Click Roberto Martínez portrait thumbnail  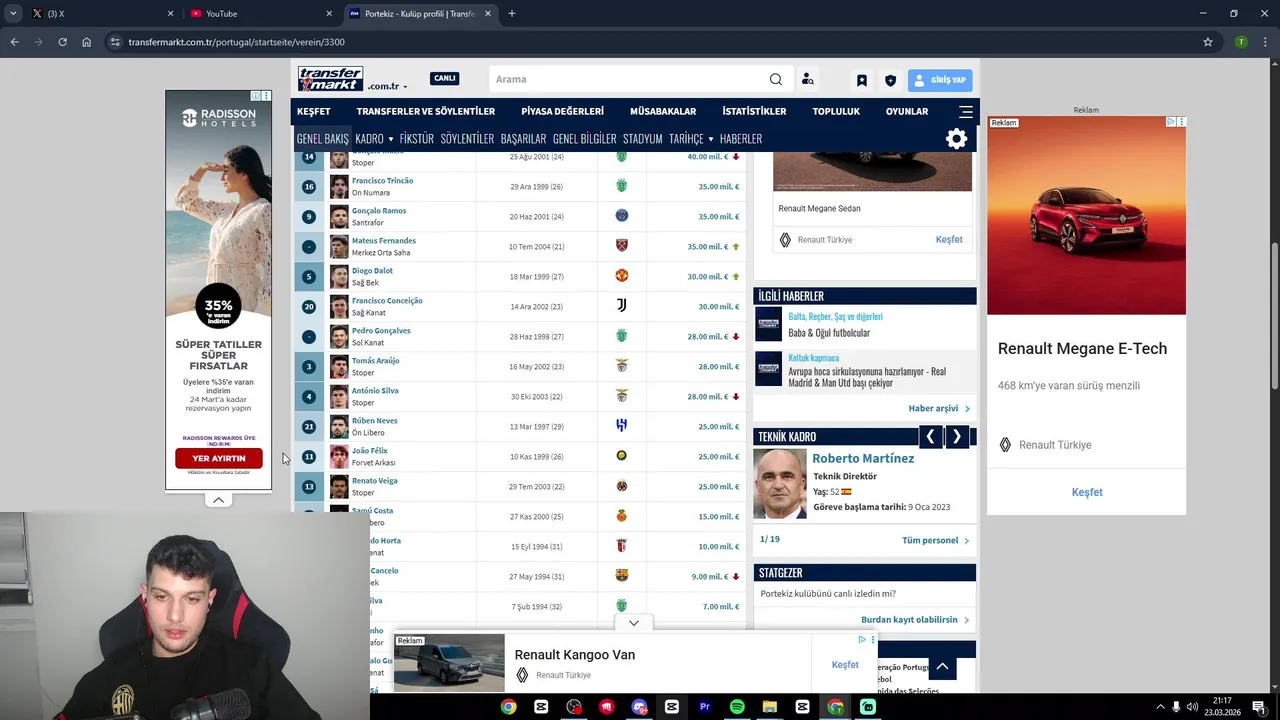[x=780, y=484]
